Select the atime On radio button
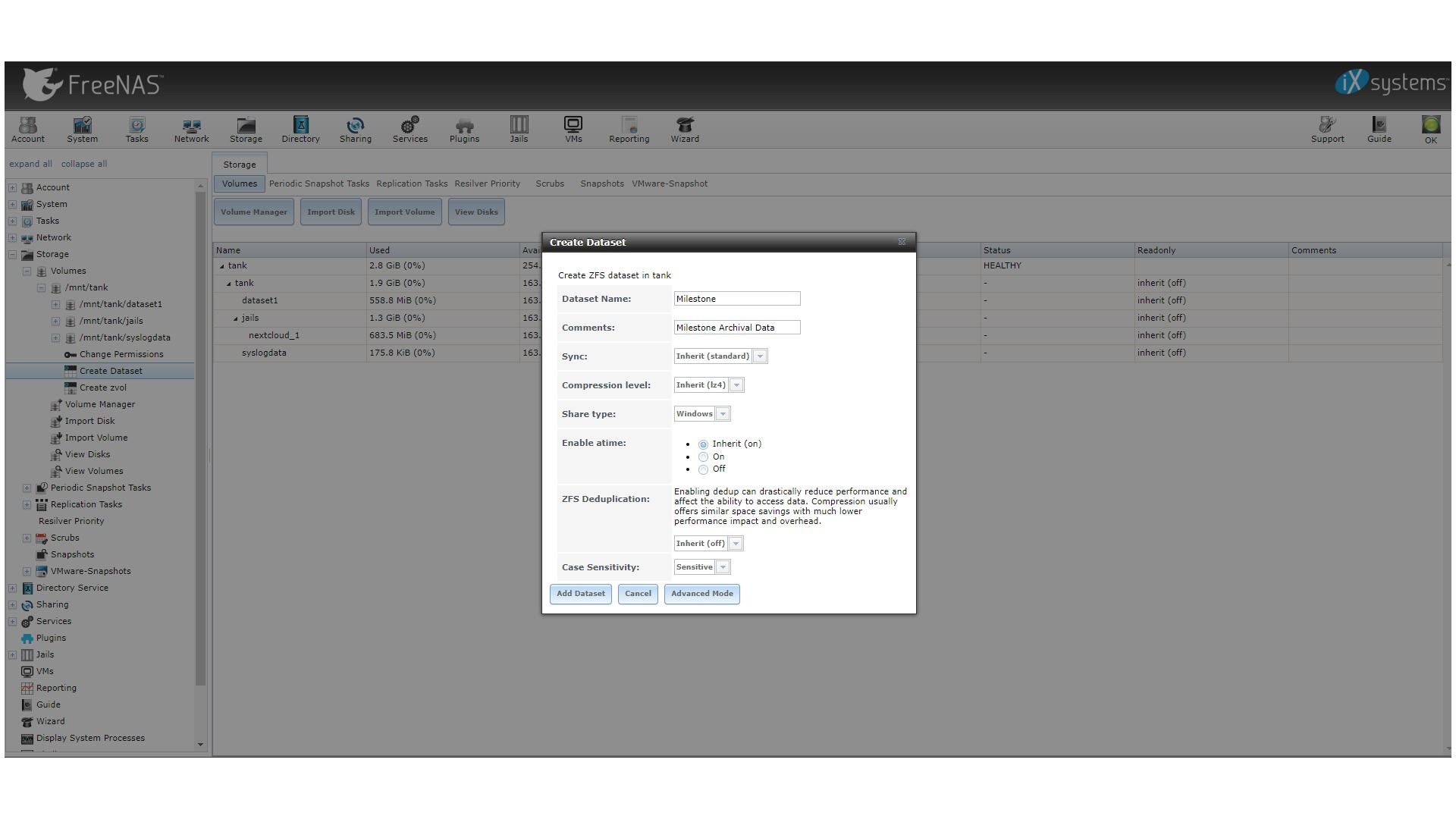1456x819 pixels. 703,457
